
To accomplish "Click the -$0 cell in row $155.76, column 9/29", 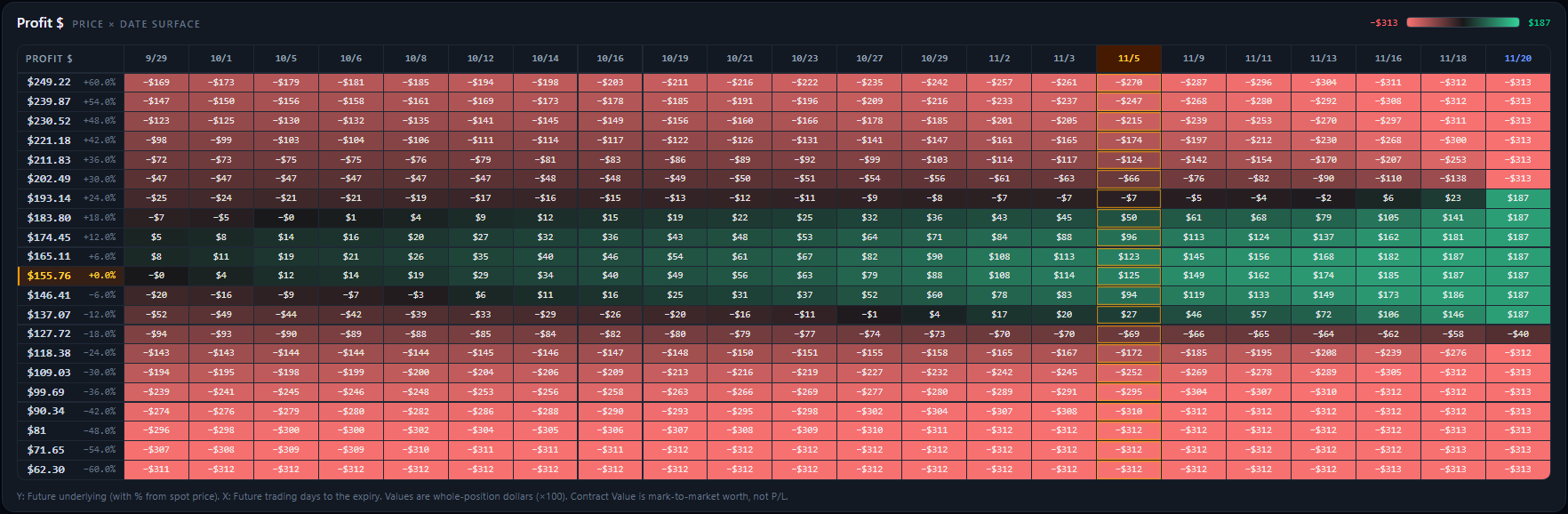I will [x=156, y=276].
